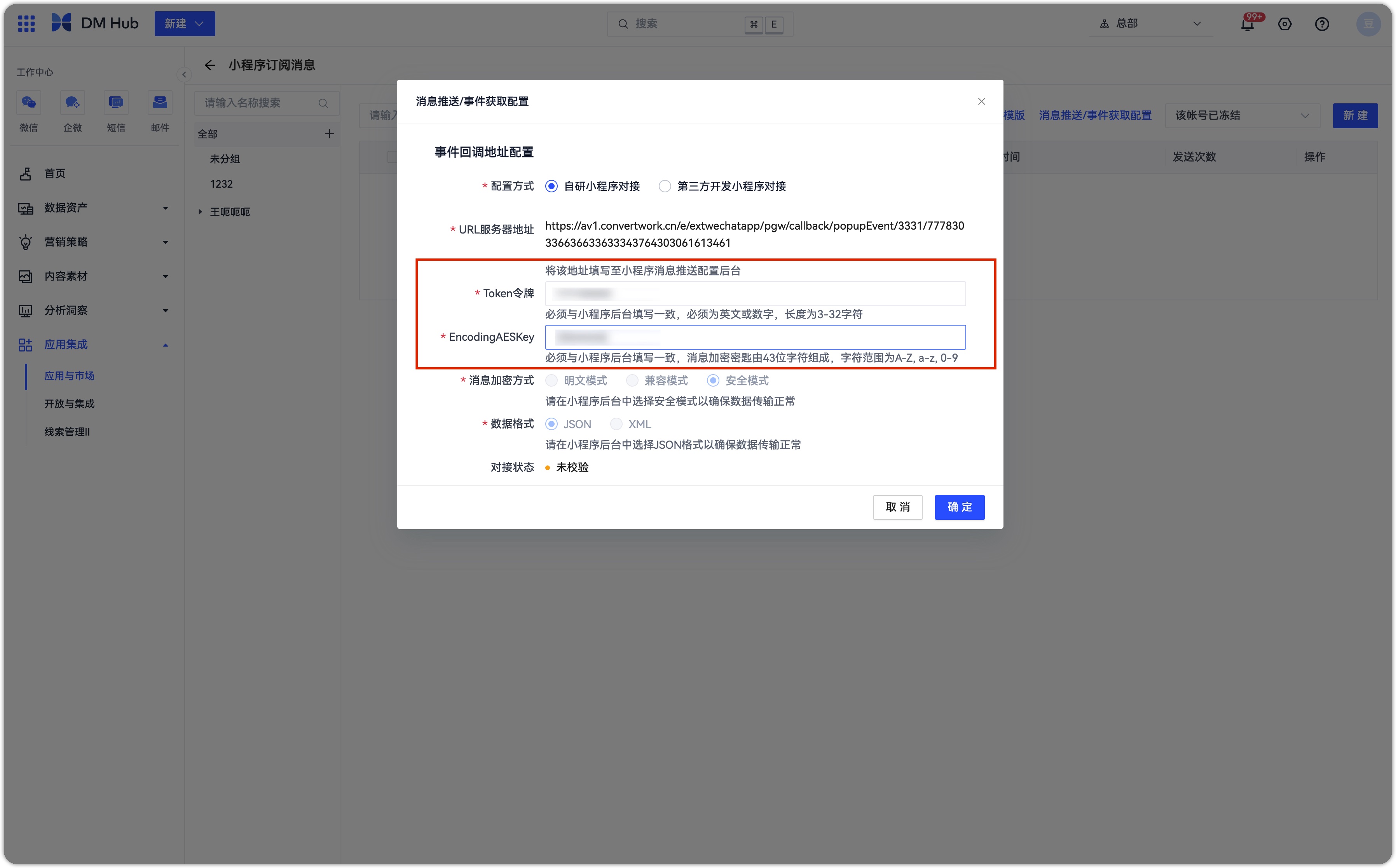The height and width of the screenshot is (868, 1396).
Task: Close the configuration dialog
Action: [981, 102]
